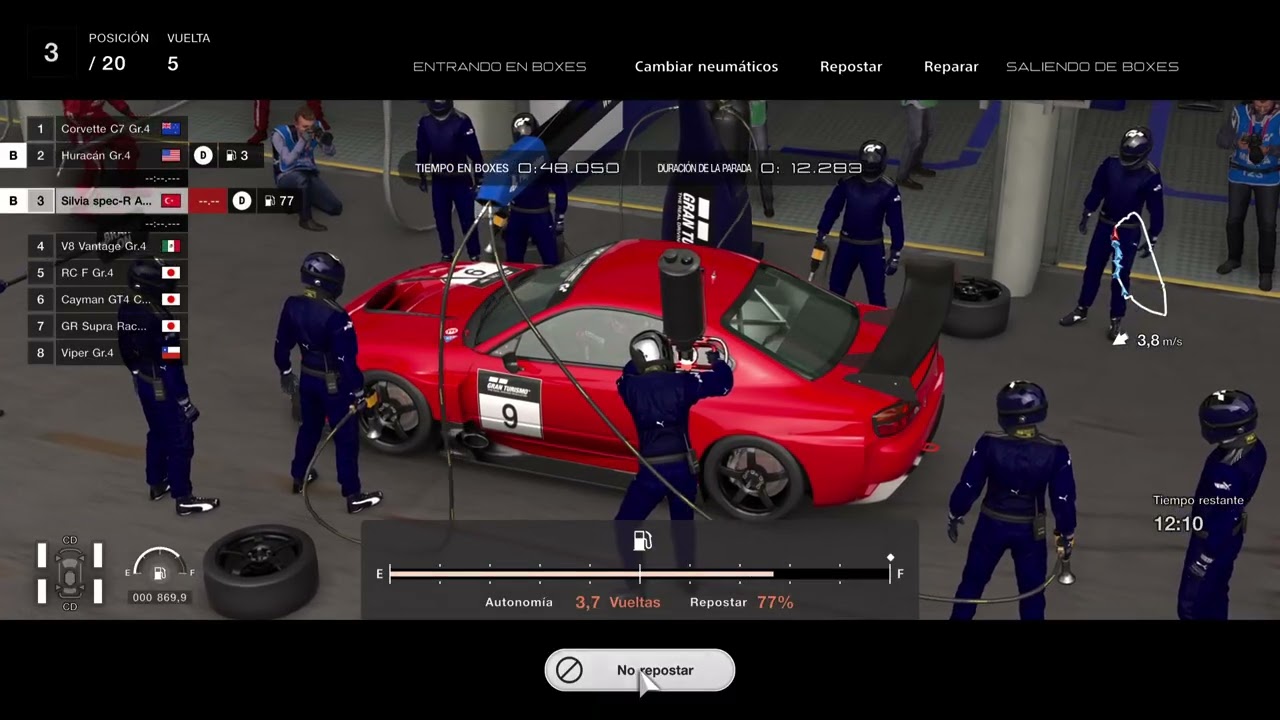Click the refuel amount slider bar
This screenshot has height=720, width=1280.
pyautogui.click(x=640, y=574)
